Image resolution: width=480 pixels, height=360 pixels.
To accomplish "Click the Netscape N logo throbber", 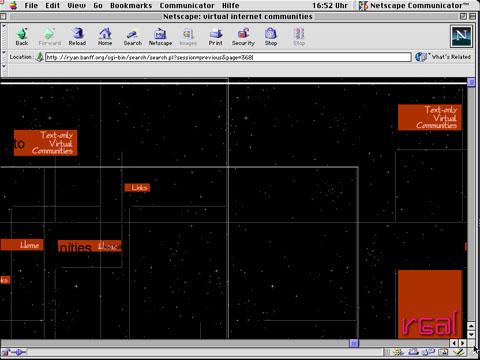I will click(461, 36).
